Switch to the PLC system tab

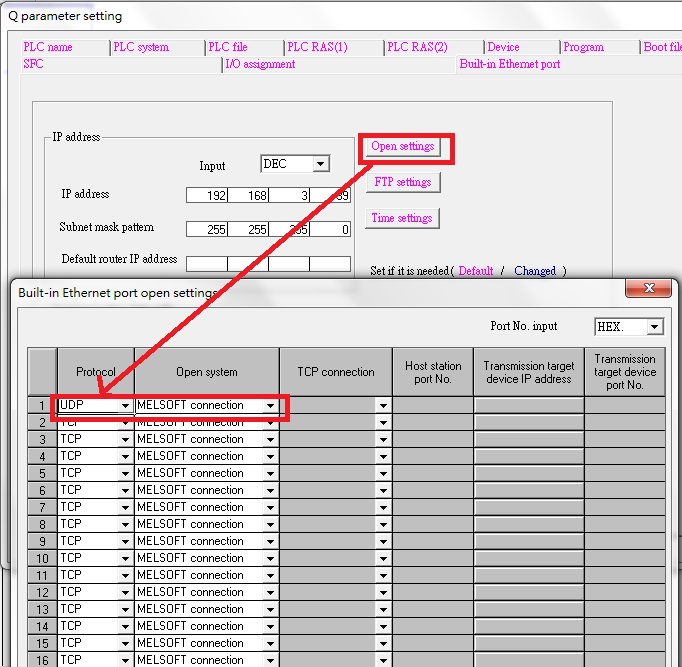pyautogui.click(x=141, y=47)
